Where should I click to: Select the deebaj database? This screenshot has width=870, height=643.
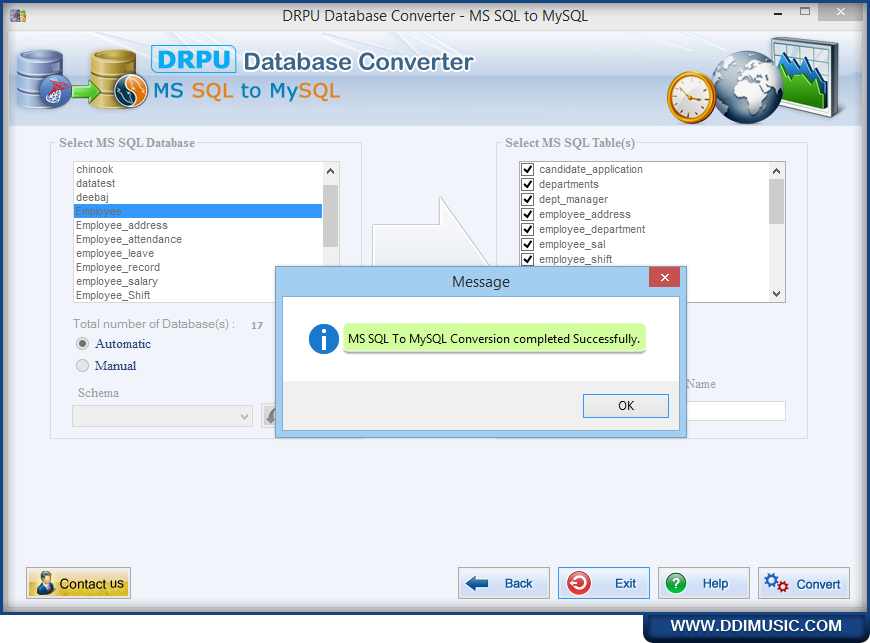(x=198, y=197)
